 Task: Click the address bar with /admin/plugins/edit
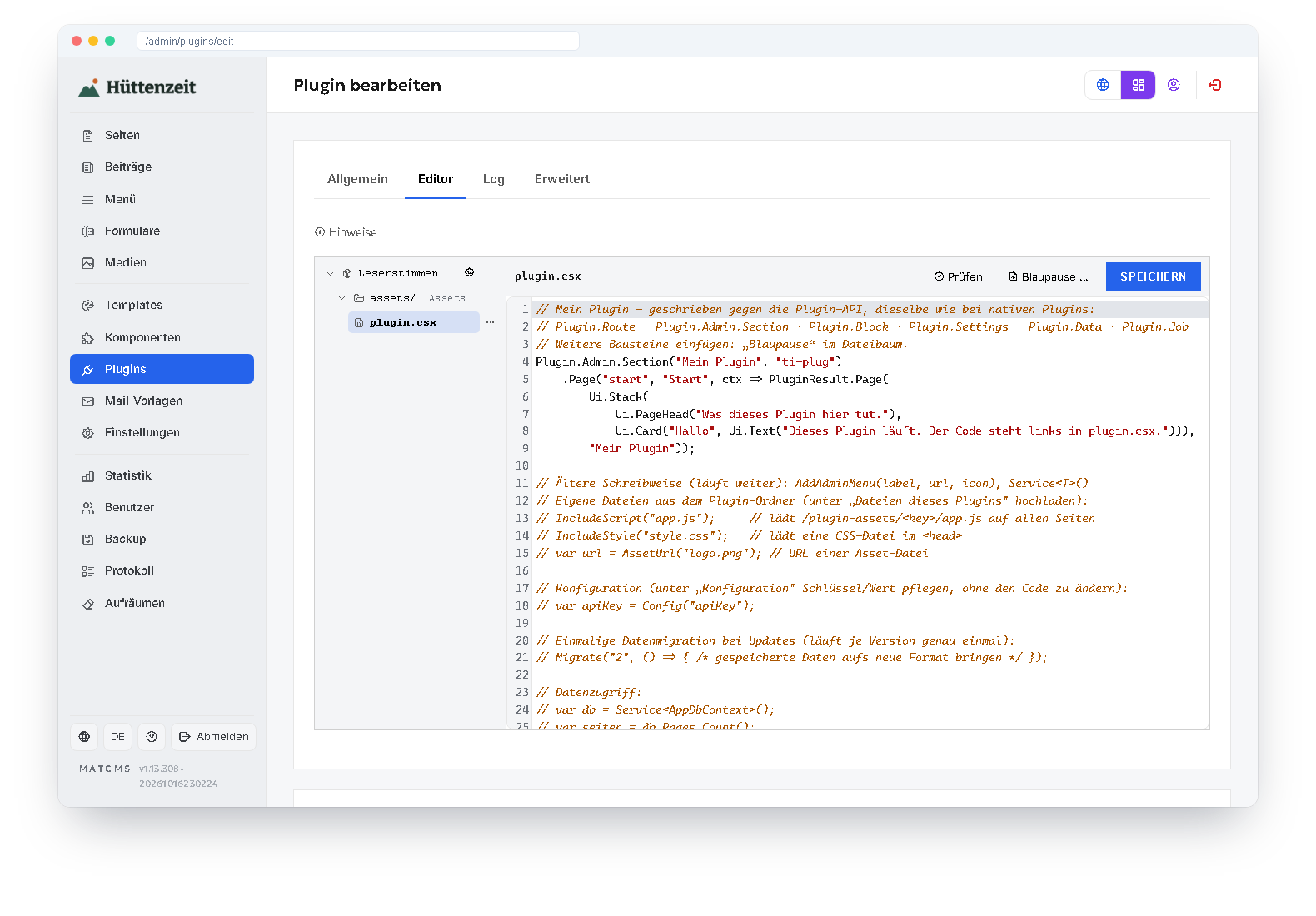click(358, 41)
